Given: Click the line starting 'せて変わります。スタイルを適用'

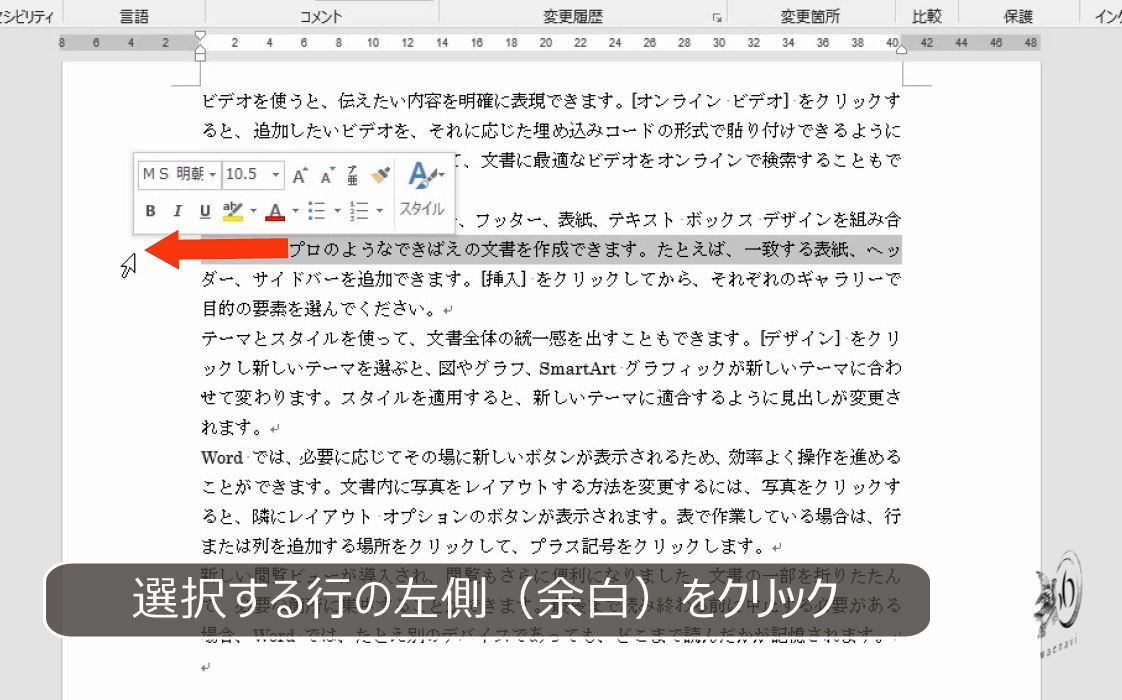Looking at the screenshot, I should [x=551, y=398].
